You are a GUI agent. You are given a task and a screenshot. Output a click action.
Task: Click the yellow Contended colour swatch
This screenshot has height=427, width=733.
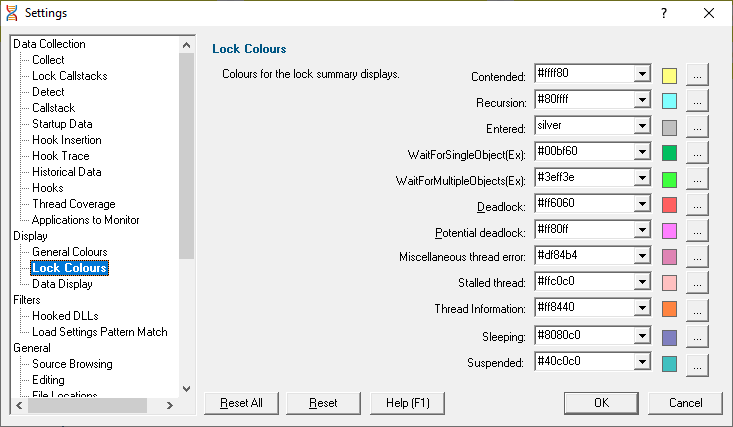point(669,75)
